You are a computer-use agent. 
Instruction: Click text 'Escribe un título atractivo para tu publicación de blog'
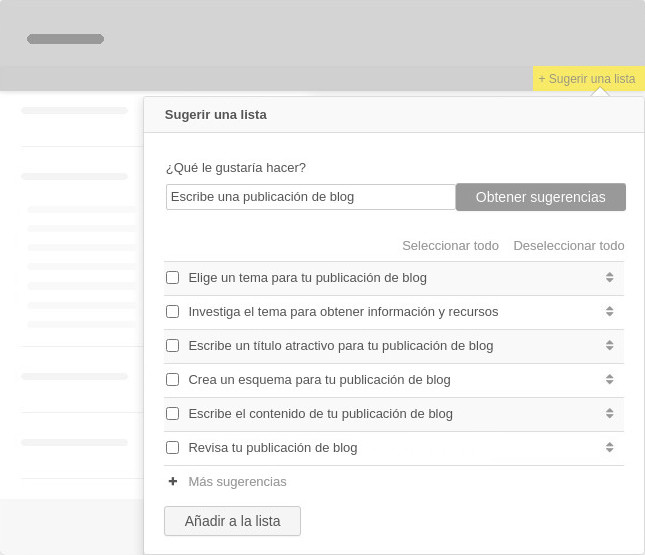pyautogui.click(x=341, y=346)
